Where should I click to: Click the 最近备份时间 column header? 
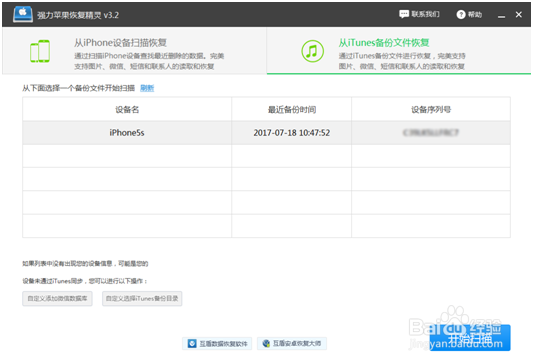(x=292, y=109)
